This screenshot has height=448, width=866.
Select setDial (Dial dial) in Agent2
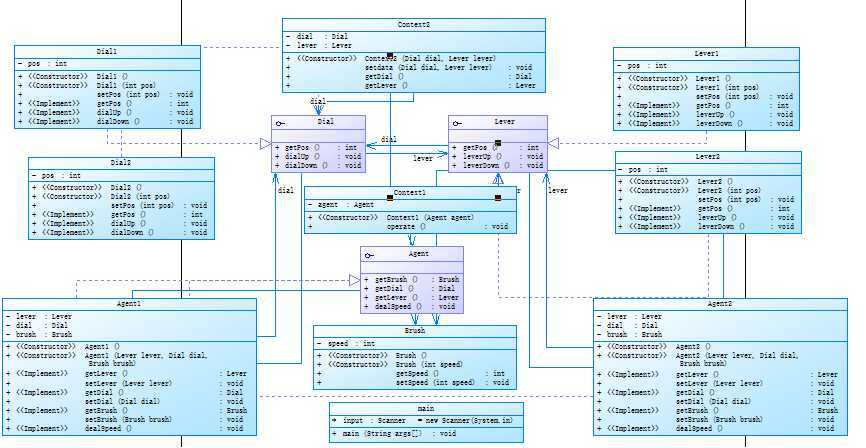713,401
